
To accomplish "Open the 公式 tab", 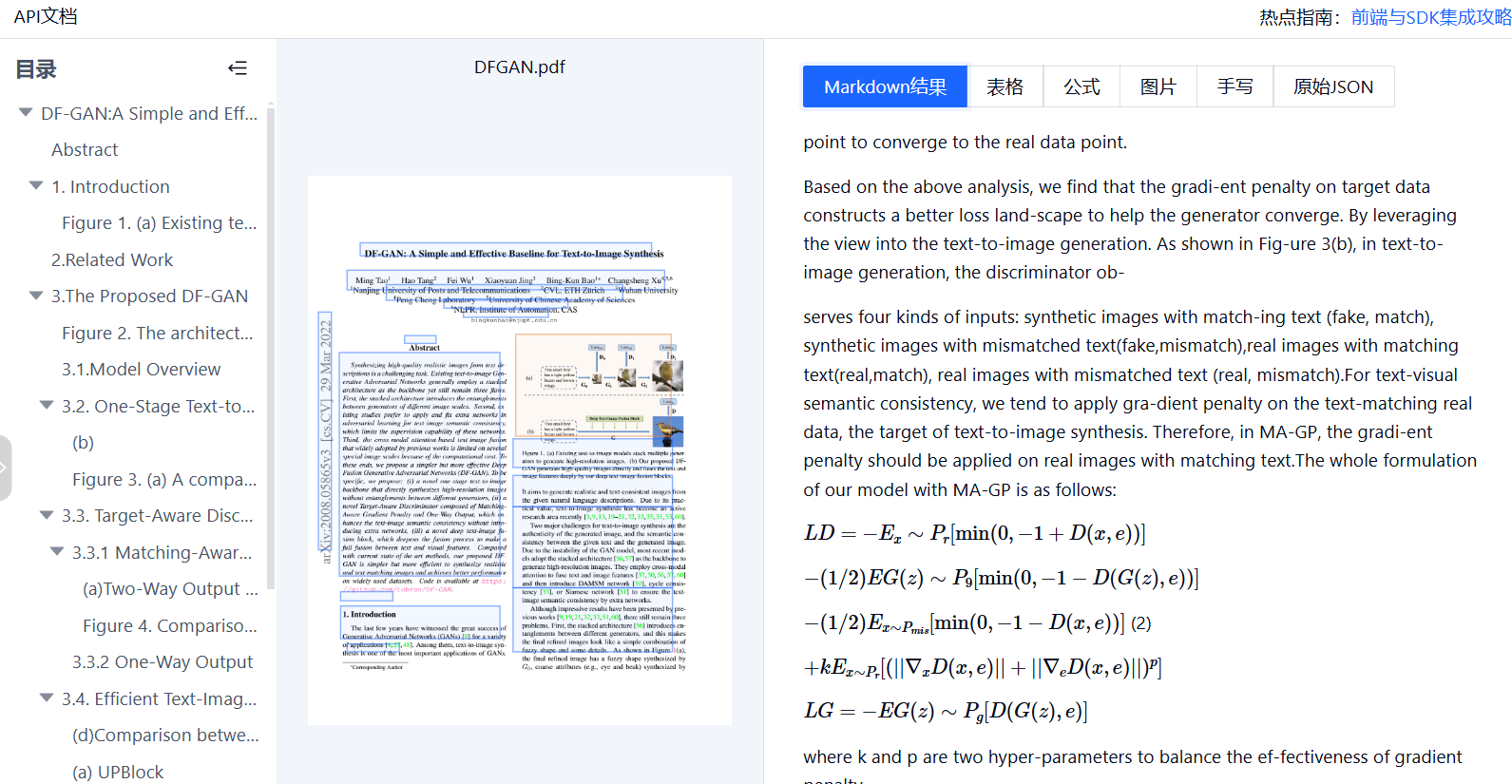I will pyautogui.click(x=1081, y=86).
